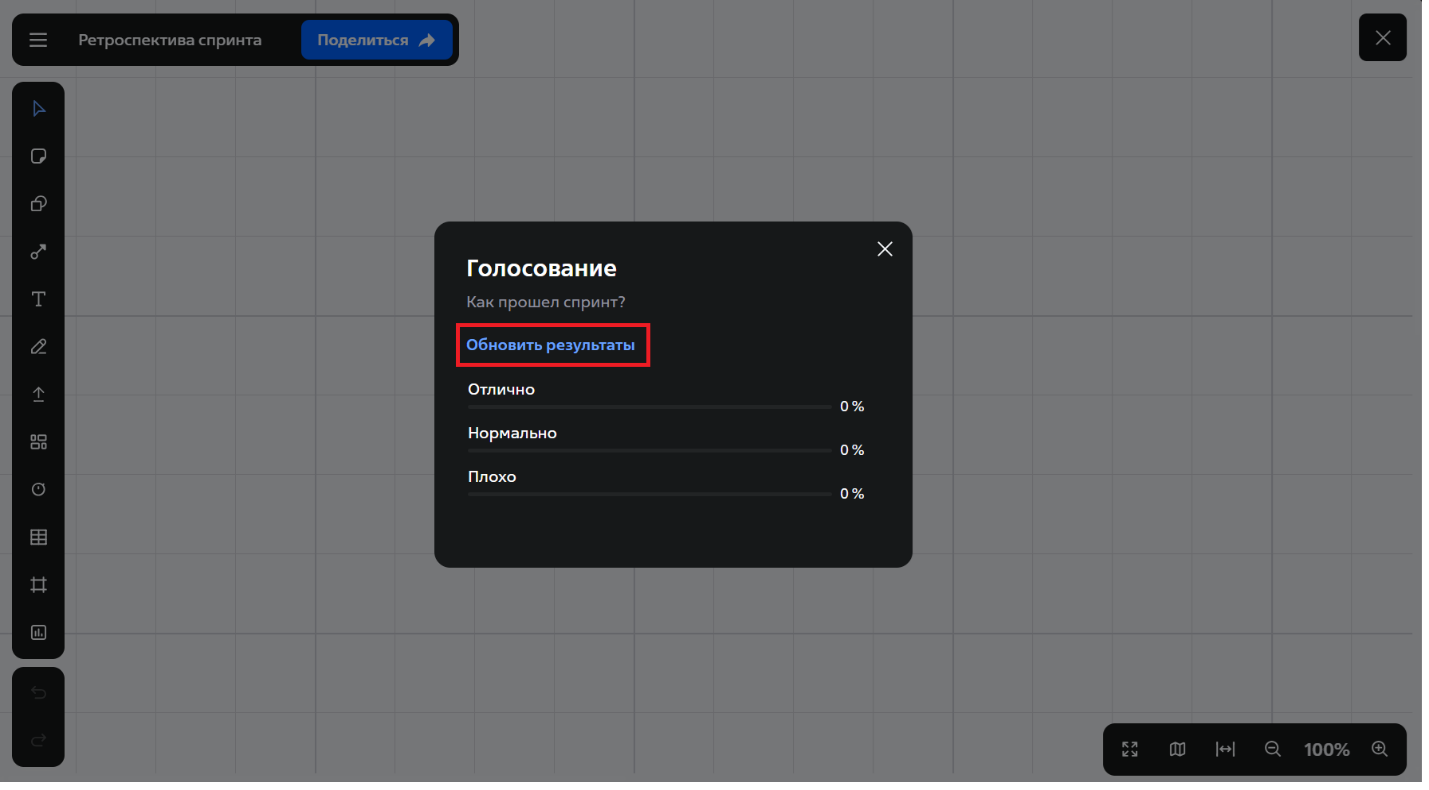Click the Поделиться share button
The width and height of the screenshot is (1429, 790).
point(376,40)
